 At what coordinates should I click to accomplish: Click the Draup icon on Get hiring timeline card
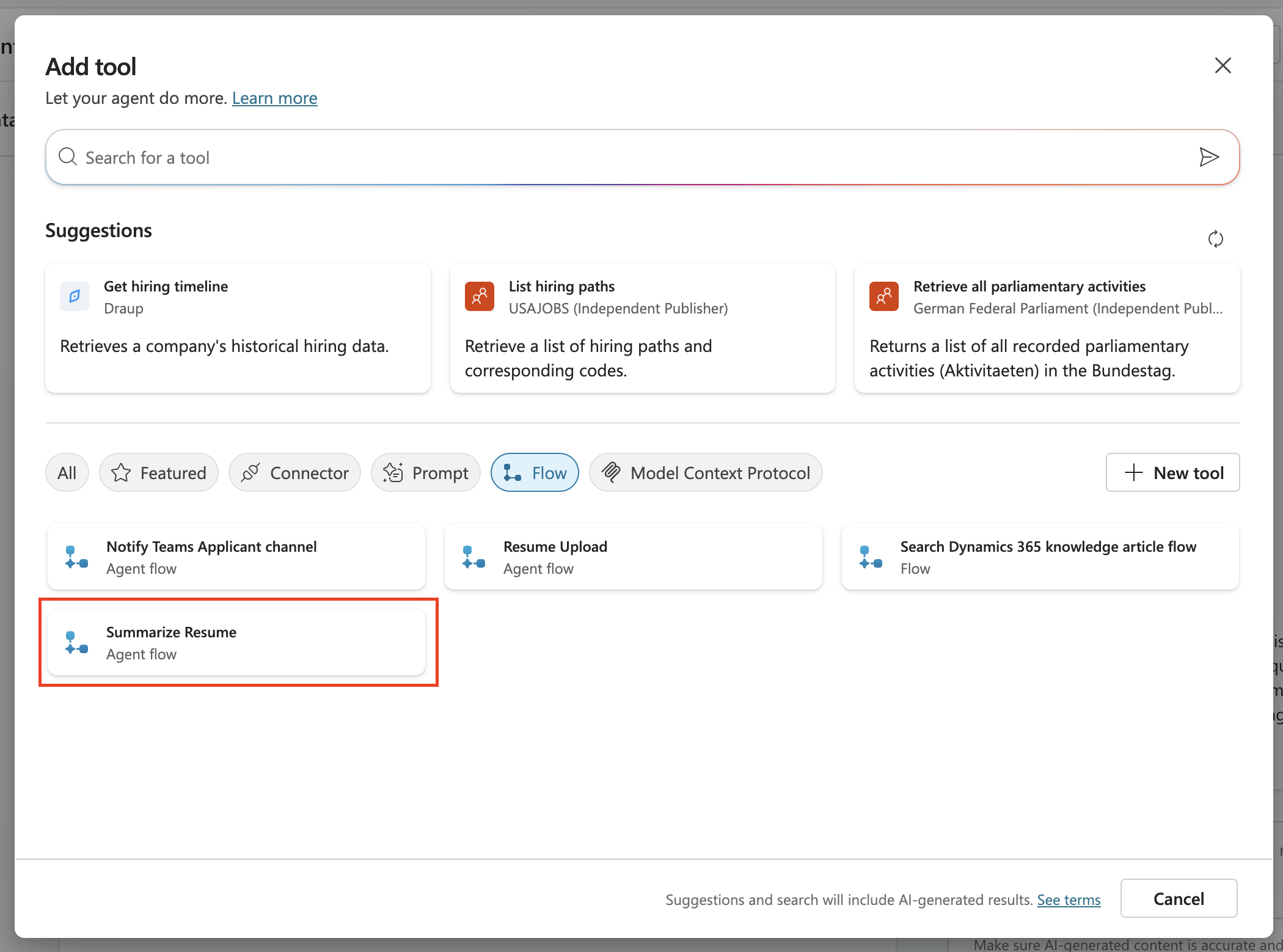point(74,296)
